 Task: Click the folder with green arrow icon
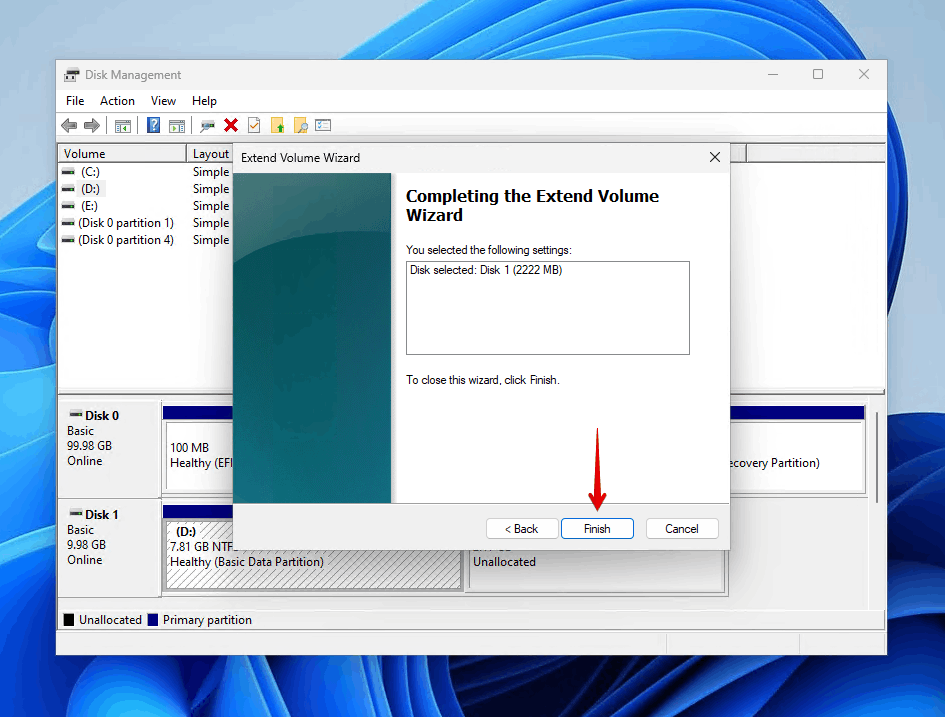277,125
